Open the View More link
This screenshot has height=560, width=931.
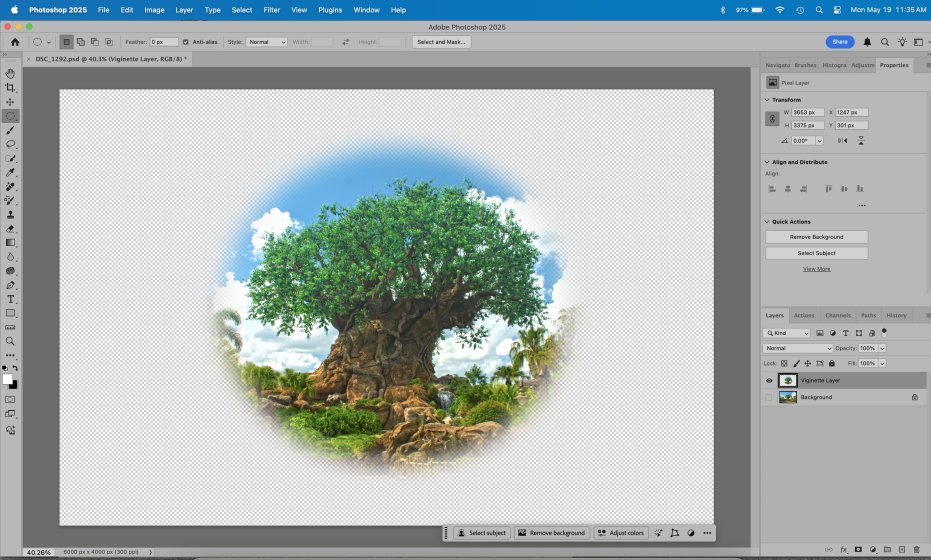[x=816, y=269]
